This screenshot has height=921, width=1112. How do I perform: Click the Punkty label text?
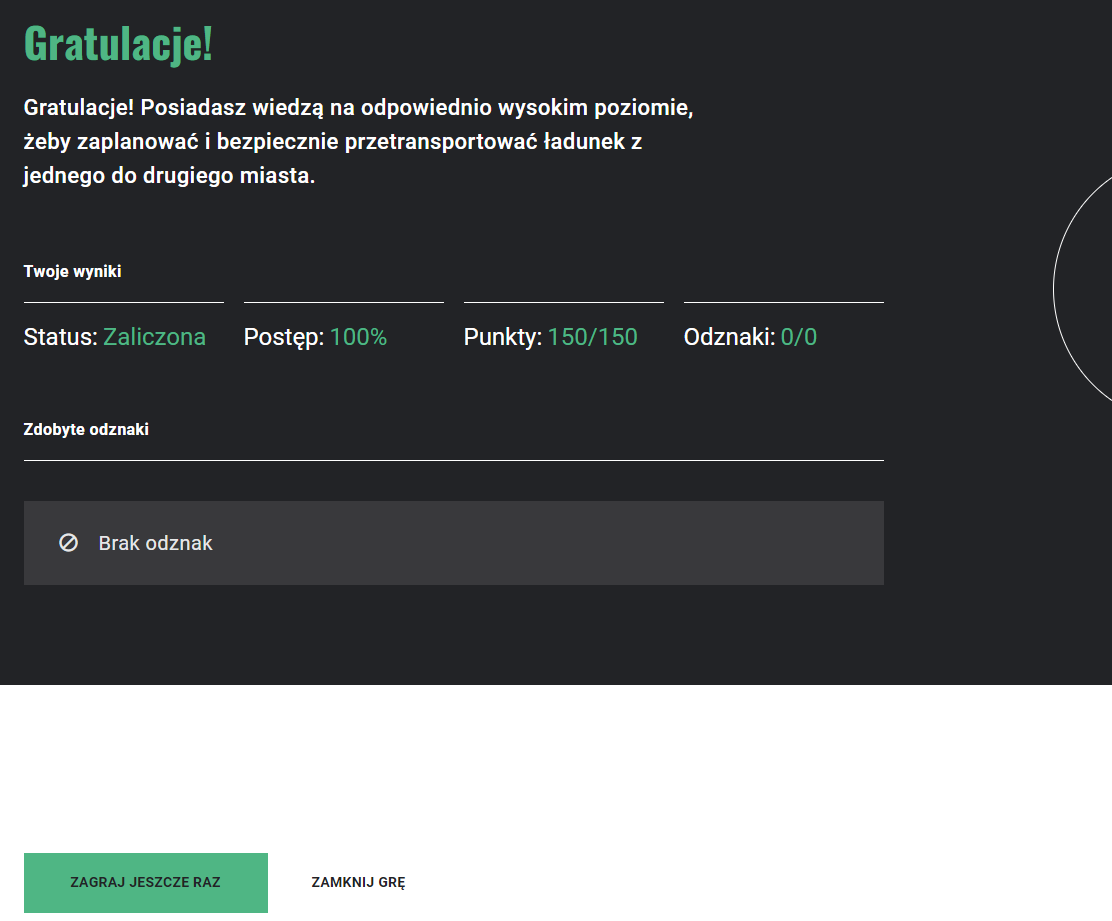point(502,337)
